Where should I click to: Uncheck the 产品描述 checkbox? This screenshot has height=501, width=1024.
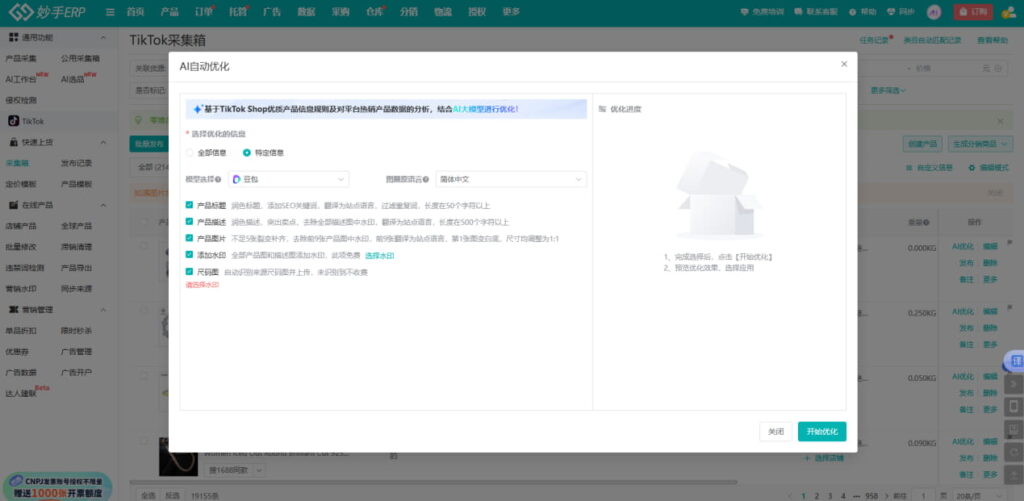[x=189, y=222]
